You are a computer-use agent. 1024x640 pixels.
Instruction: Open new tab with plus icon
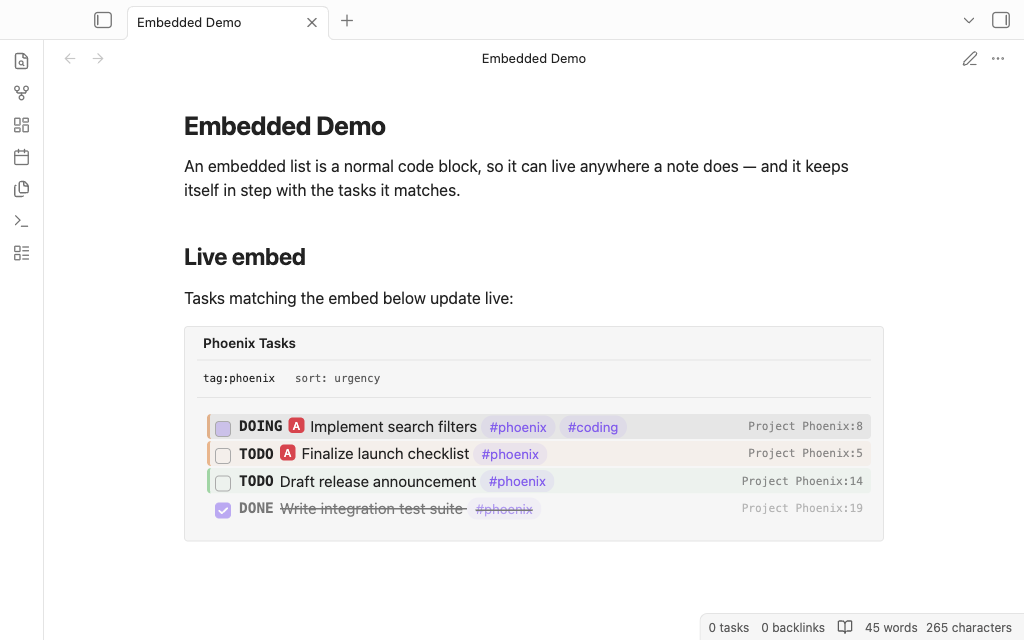[x=347, y=21]
